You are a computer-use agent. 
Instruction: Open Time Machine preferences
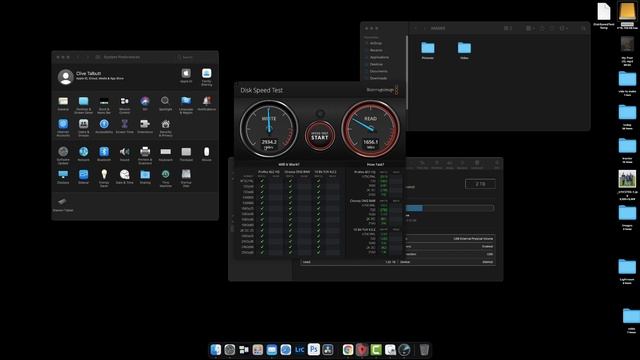pos(165,178)
